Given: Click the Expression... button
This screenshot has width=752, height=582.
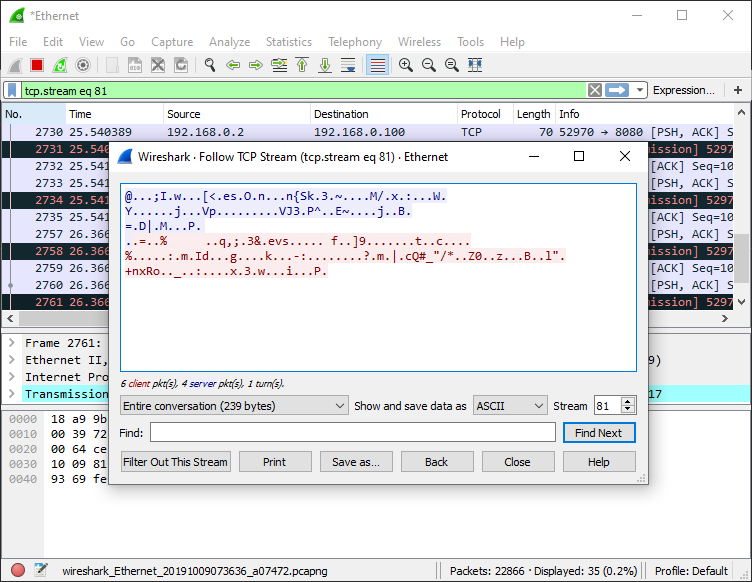Looking at the screenshot, I should [x=683, y=90].
